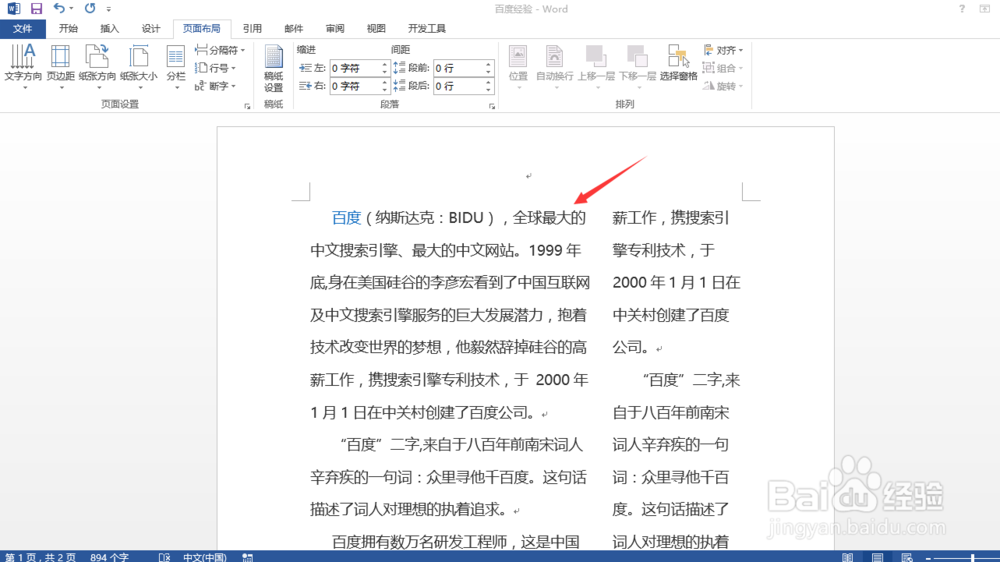The image size is (1000, 562).
Task: Open the undo history dropdown arrow
Action: (71, 9)
